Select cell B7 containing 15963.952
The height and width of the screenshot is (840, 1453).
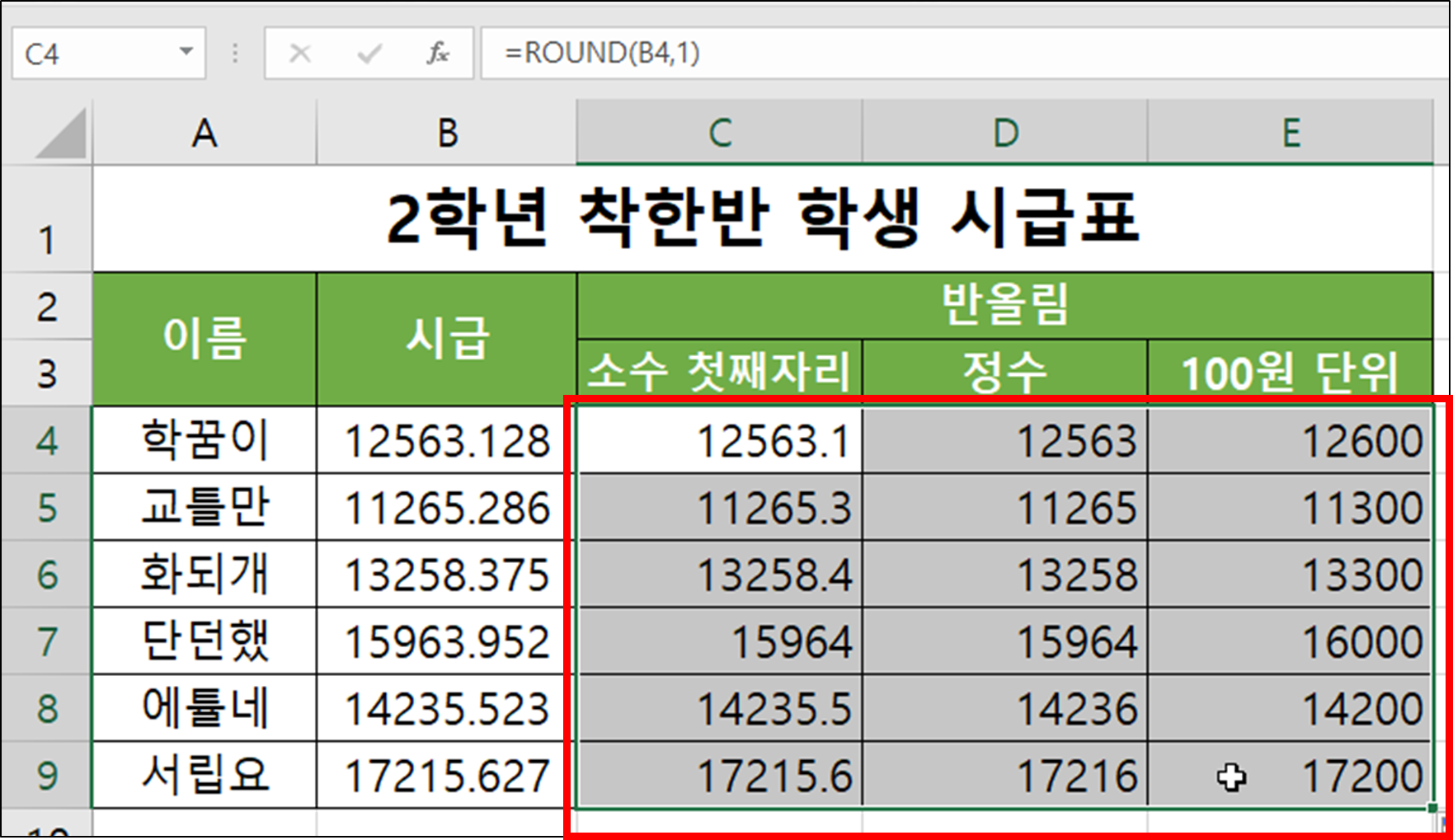click(446, 641)
